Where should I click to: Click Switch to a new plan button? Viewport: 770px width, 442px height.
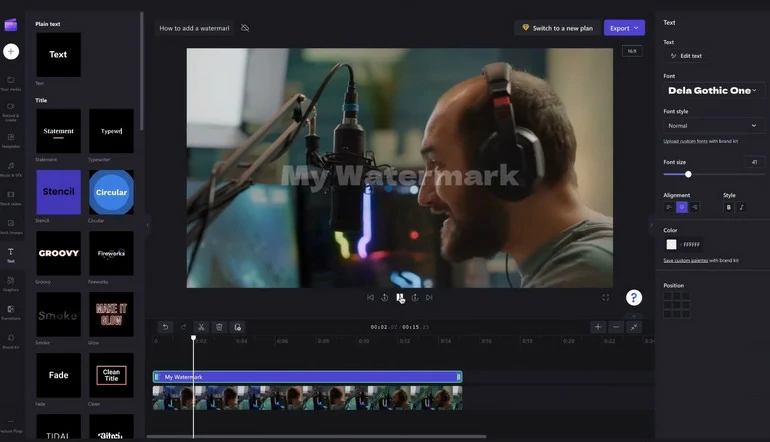555,28
